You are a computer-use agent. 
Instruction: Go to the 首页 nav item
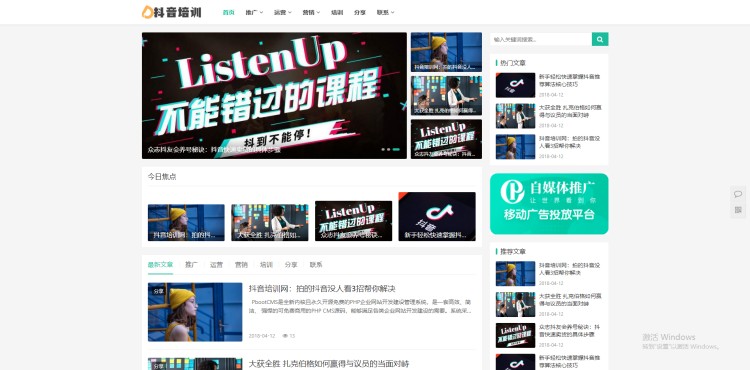(229, 12)
